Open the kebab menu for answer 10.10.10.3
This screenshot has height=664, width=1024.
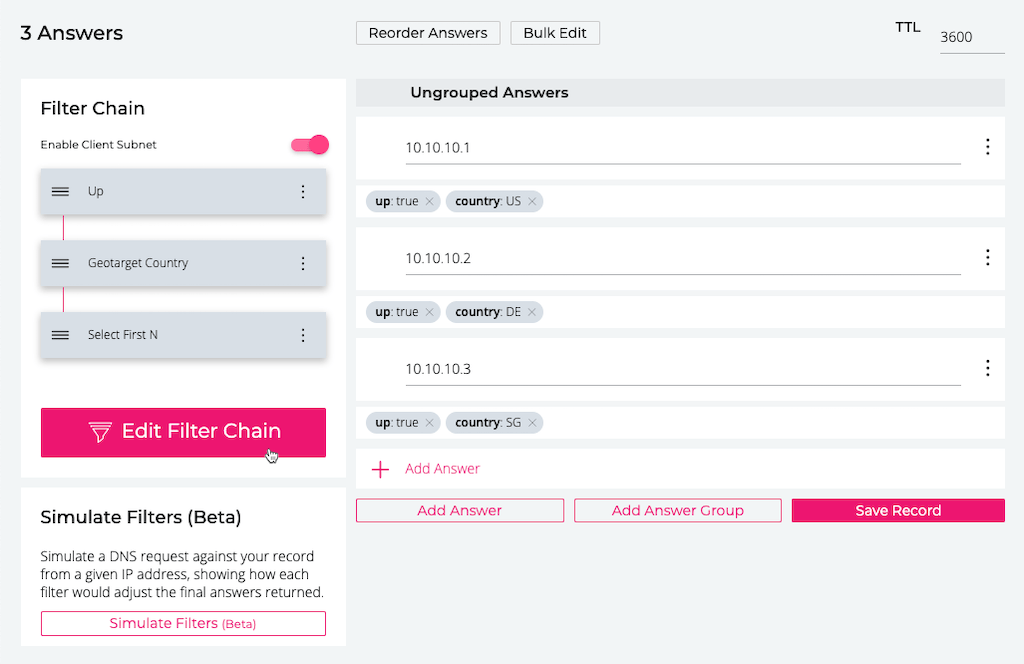tap(988, 368)
